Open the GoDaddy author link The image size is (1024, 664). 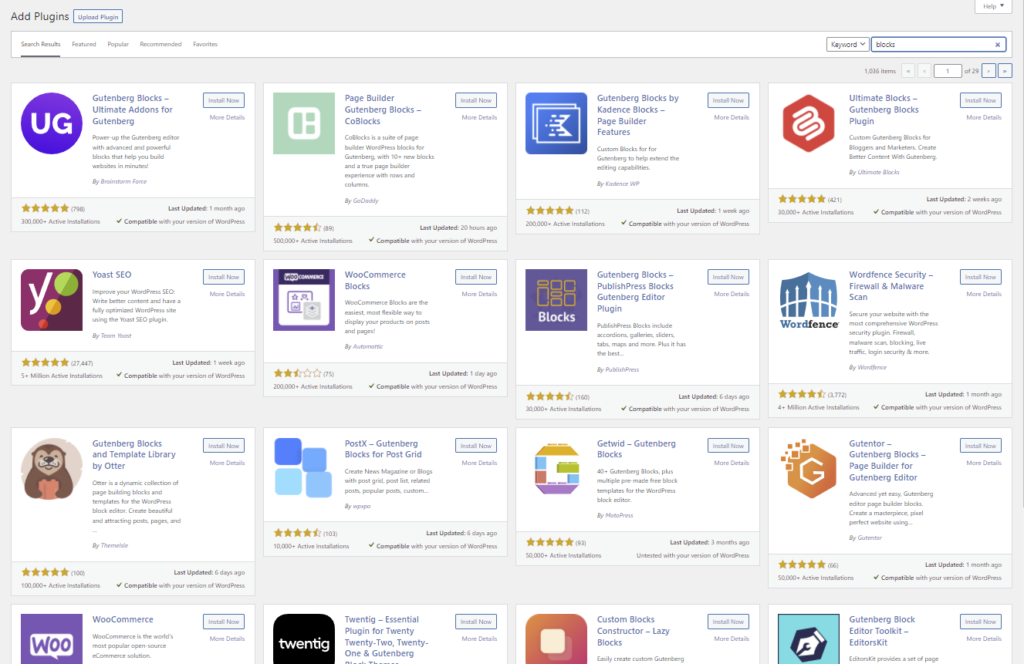pyautogui.click(x=366, y=200)
